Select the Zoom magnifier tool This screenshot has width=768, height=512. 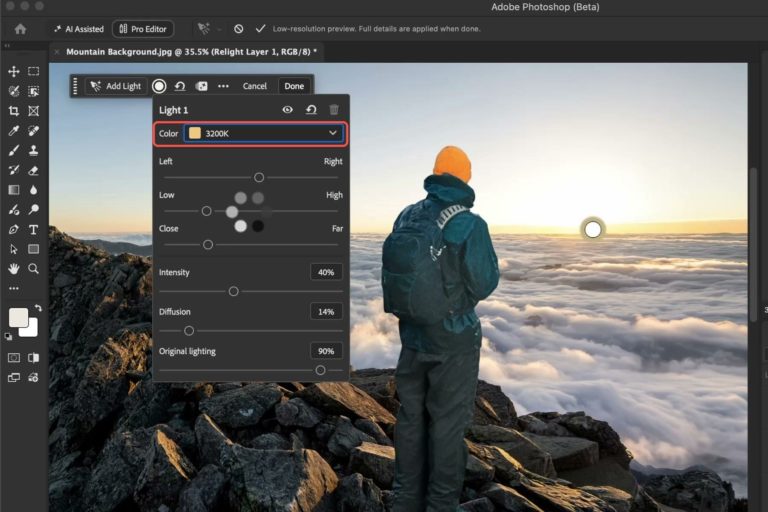click(x=33, y=268)
